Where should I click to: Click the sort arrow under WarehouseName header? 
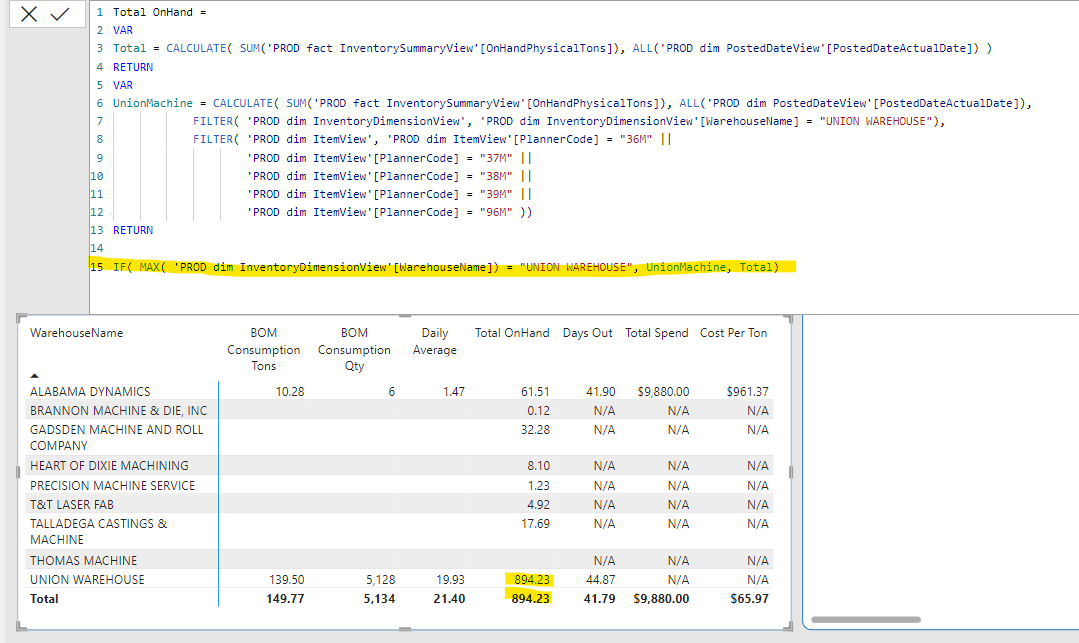tap(34, 376)
